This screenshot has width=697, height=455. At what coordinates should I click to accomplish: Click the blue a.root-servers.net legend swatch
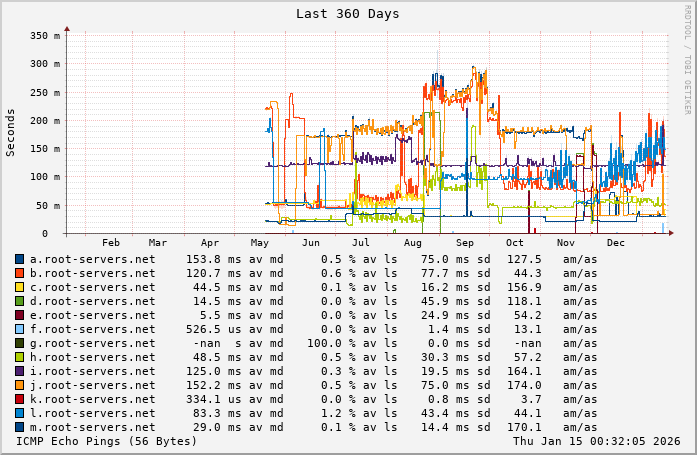[x=20, y=259]
